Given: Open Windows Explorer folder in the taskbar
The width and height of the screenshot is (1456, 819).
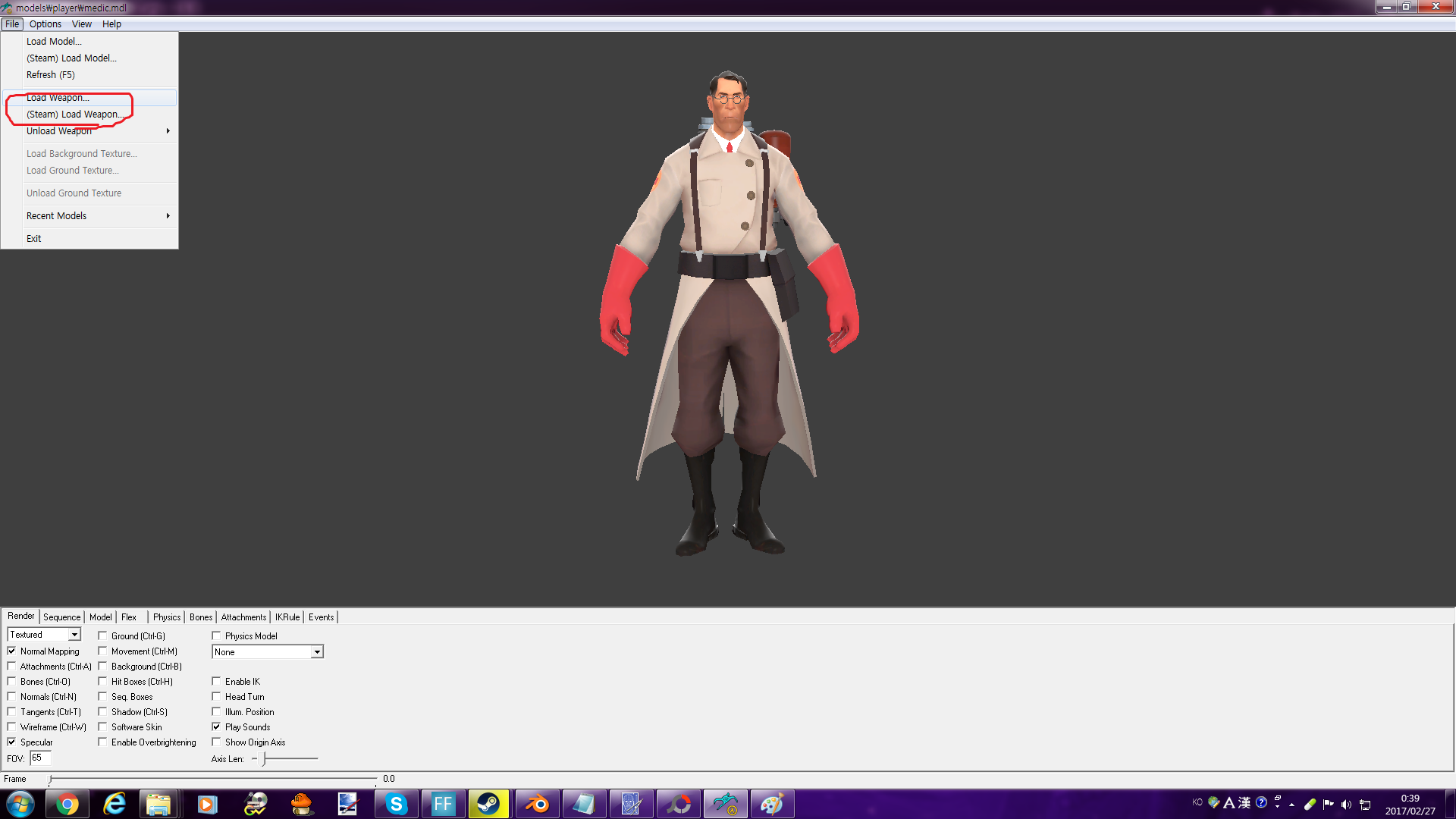Looking at the screenshot, I should pyautogui.click(x=158, y=804).
